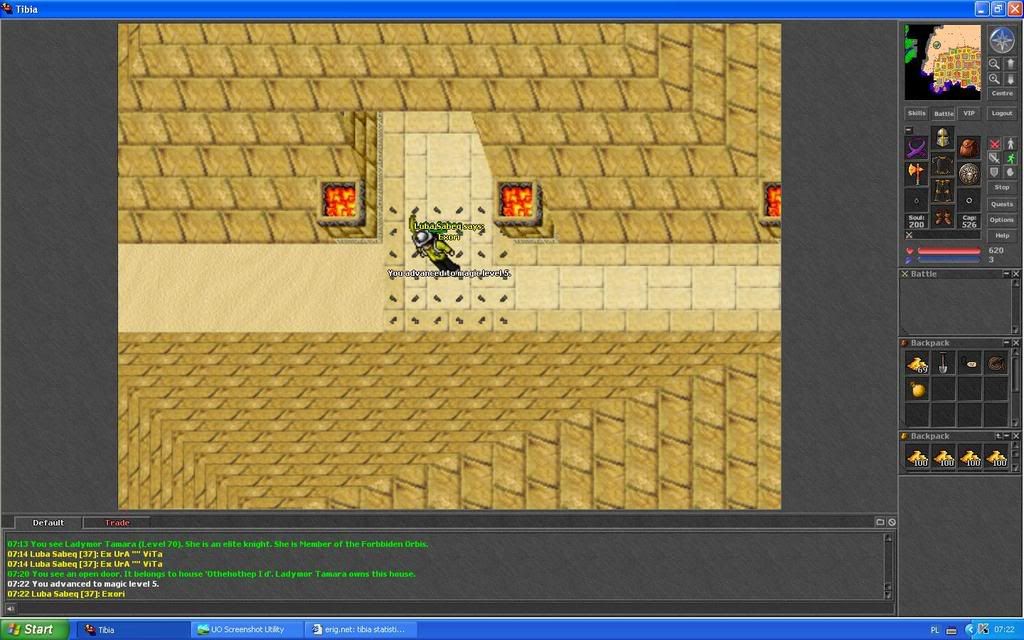Zoom out the minimap with upper magnifier
The image size is (1024, 640).
tap(994, 64)
